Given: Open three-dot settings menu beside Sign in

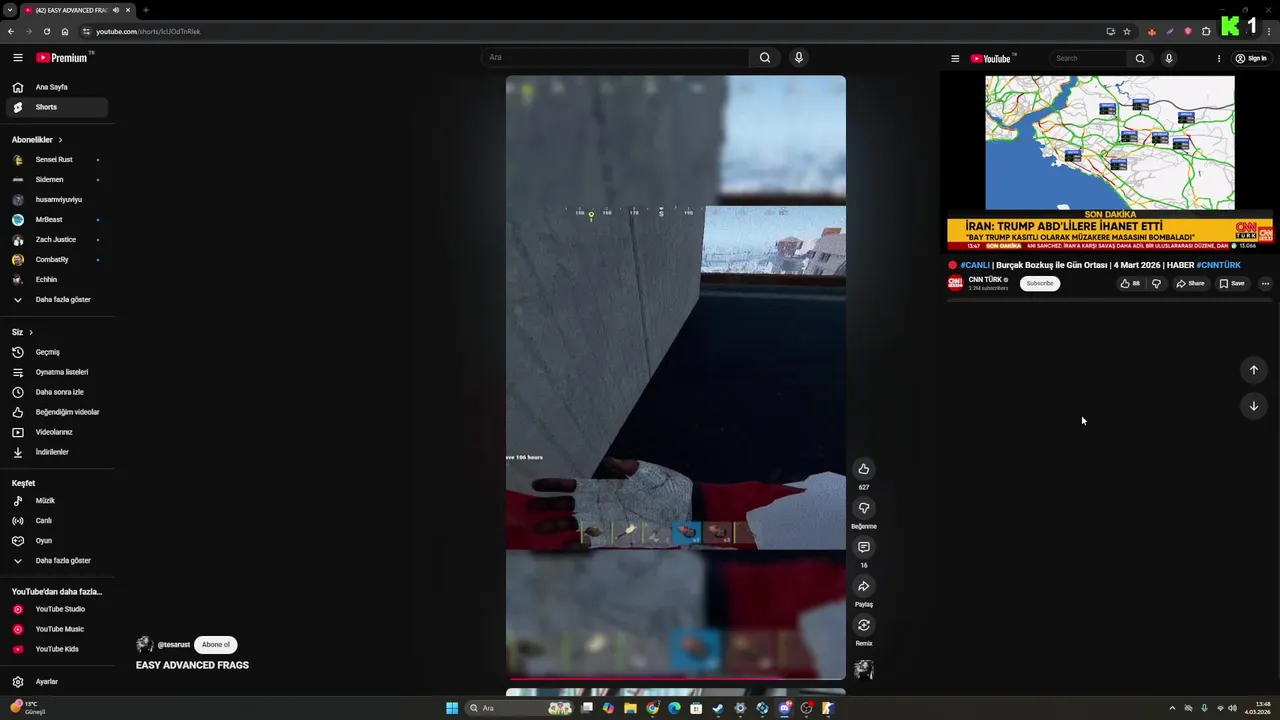Looking at the screenshot, I should (1218, 59).
